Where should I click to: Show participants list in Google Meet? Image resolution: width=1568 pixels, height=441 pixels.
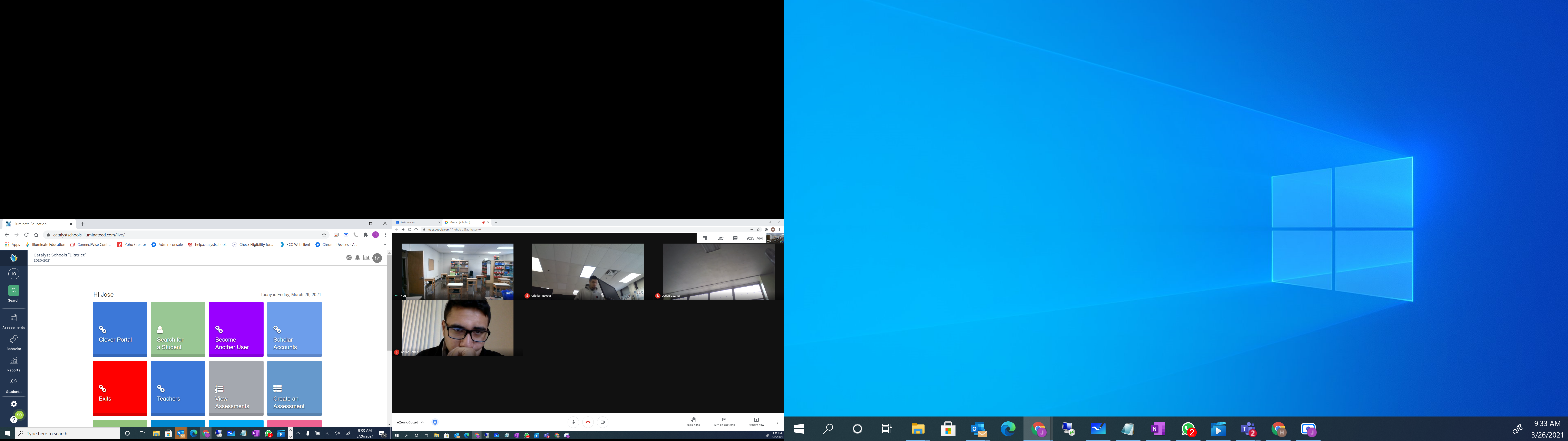click(721, 238)
